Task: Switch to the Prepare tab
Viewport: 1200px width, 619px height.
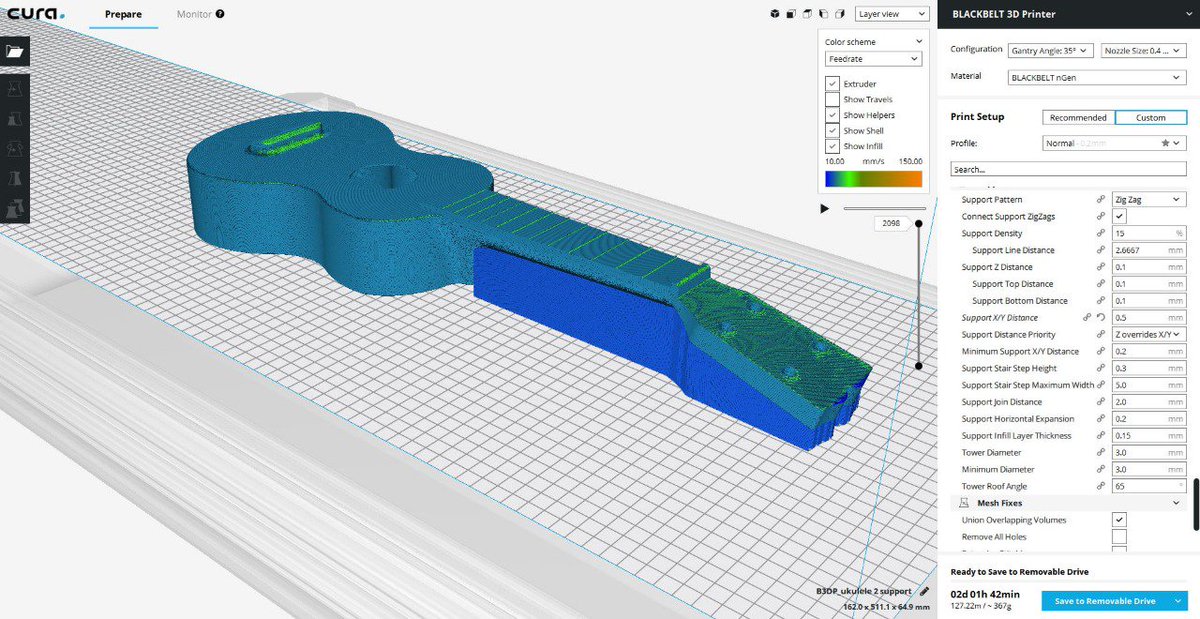Action: [123, 14]
